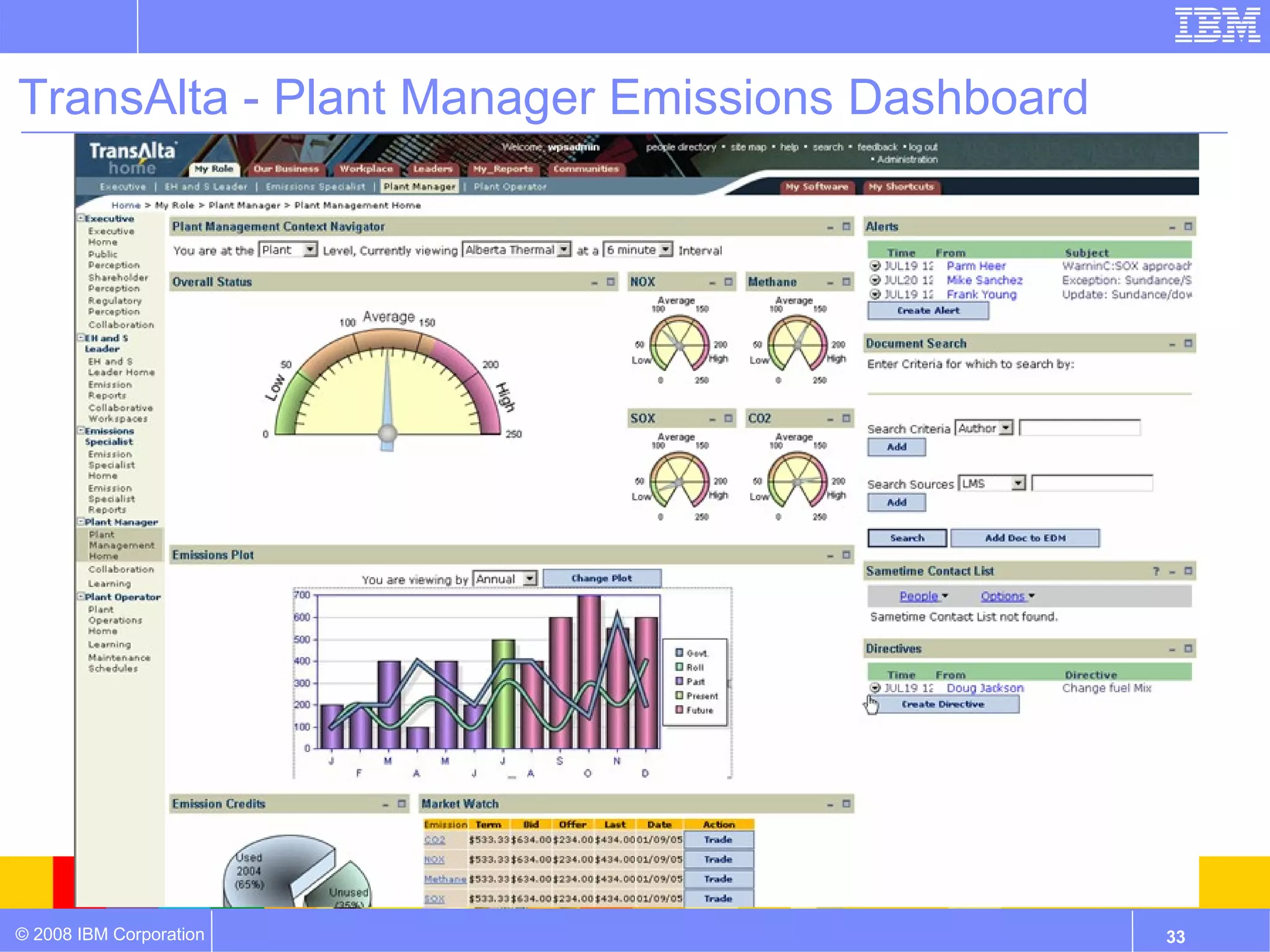The image size is (1270, 952).
Task: Maximize the Document Search portlet
Action: pos(1188,343)
